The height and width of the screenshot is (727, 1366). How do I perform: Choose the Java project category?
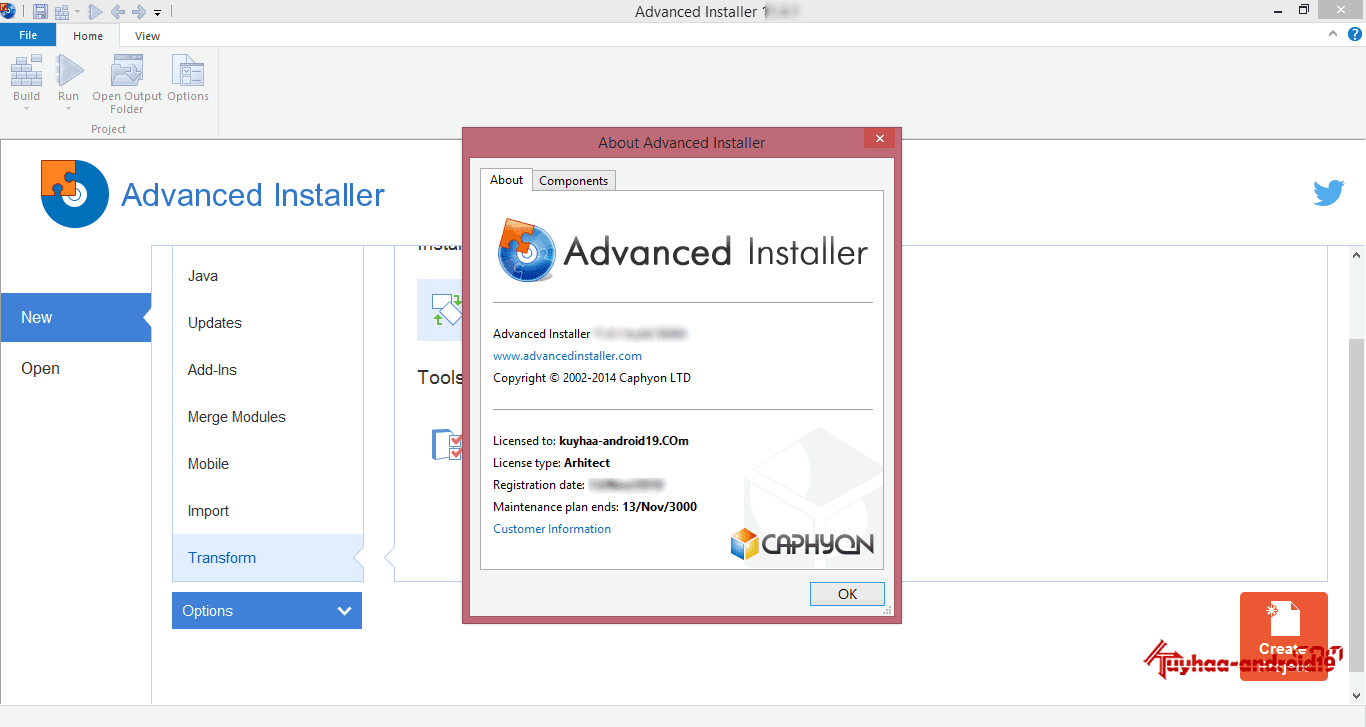(x=267, y=276)
